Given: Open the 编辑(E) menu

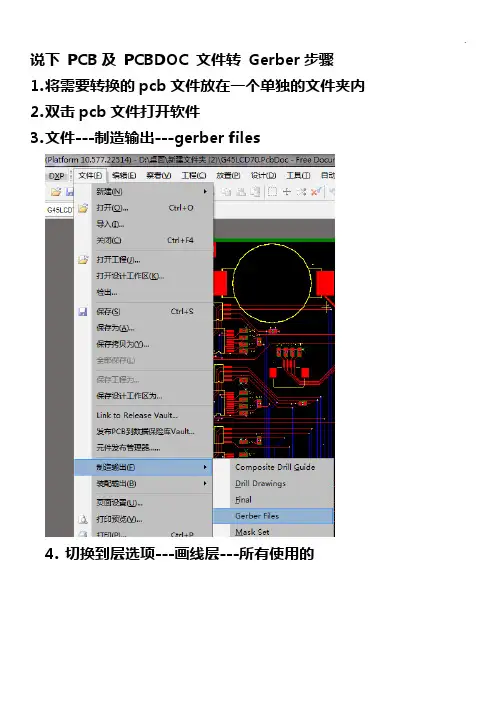Looking at the screenshot, I should point(124,176).
